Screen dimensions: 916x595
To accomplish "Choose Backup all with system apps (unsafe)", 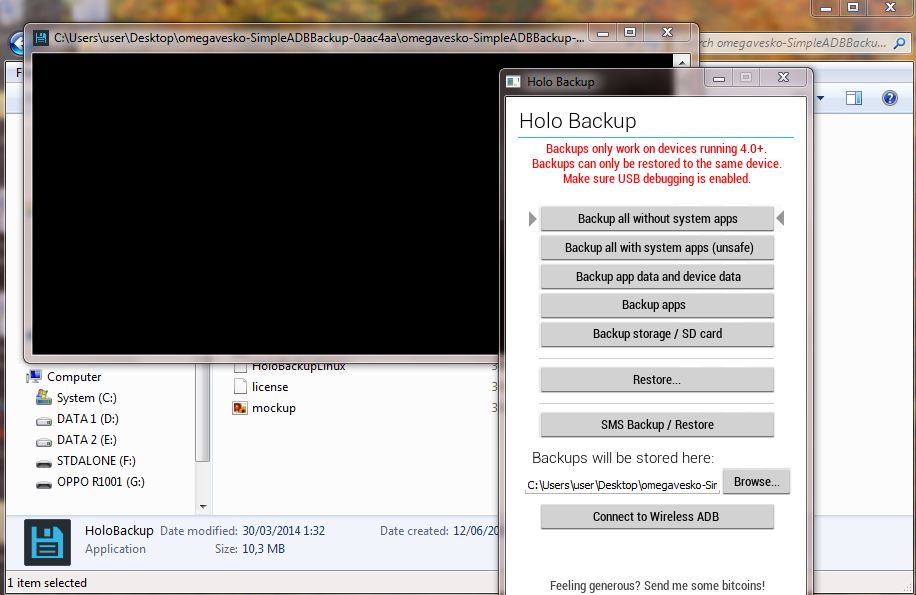I will point(657,248).
